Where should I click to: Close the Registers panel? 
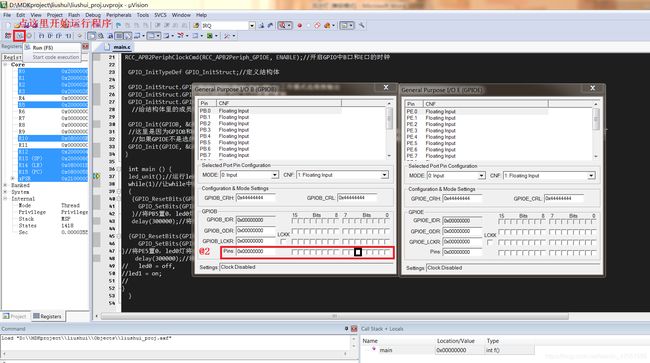(x=85, y=46)
